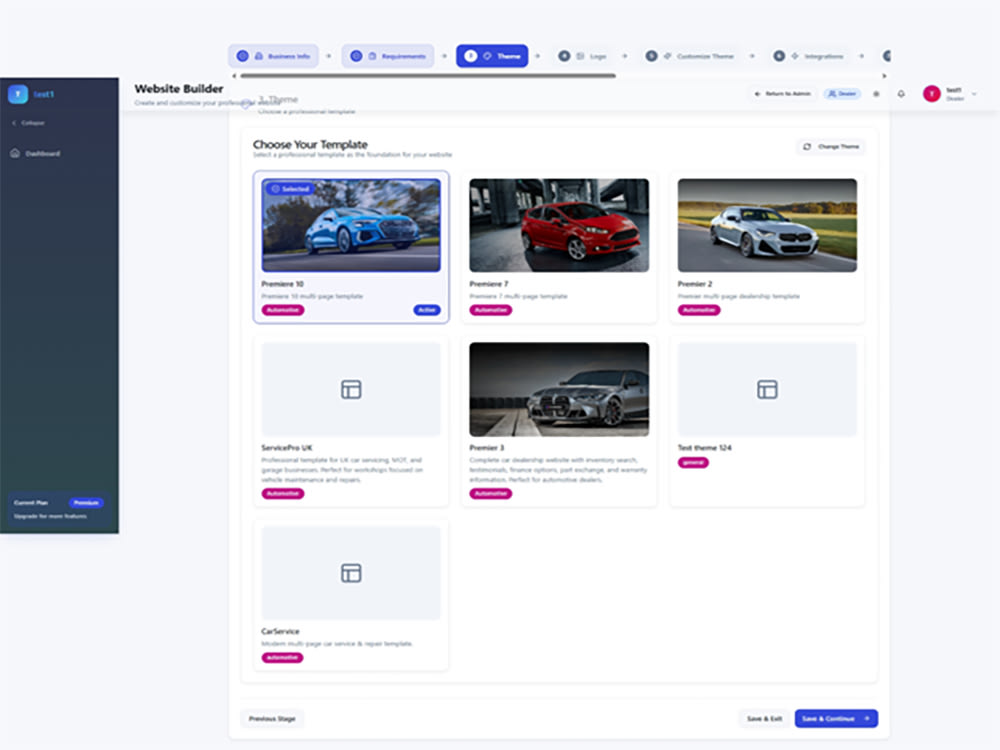
Task: Click the Automotive tag under Premier 3
Action: [x=490, y=494]
